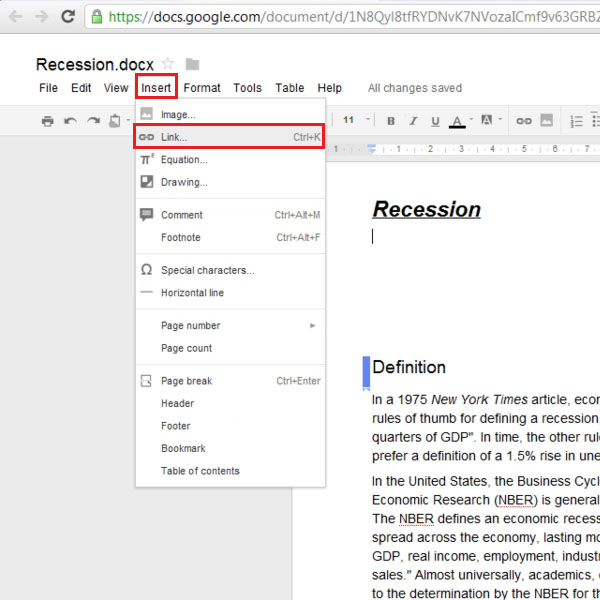
Task: Open the Help menu
Action: (x=329, y=88)
